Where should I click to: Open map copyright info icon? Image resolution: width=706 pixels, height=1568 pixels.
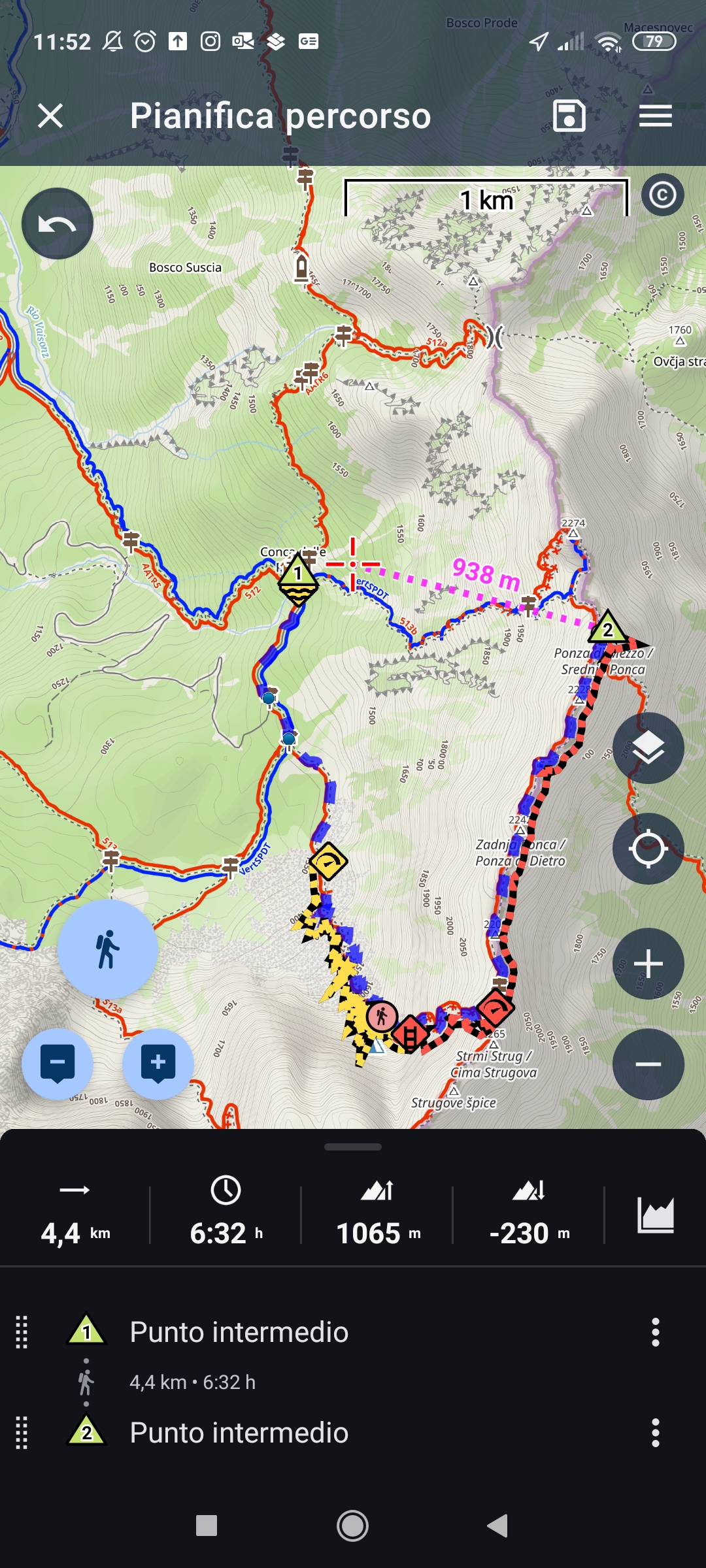[x=662, y=195]
